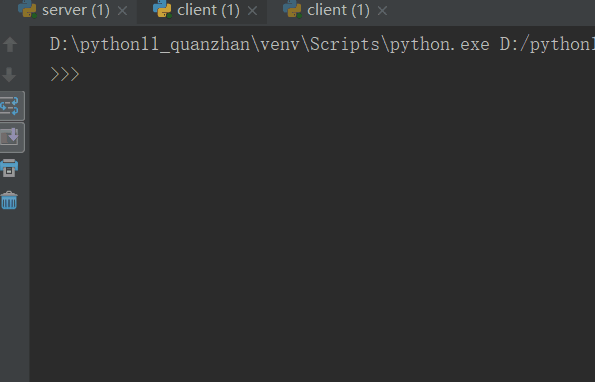
Task: Place cursor after the >>> prompt
Action: pos(84,74)
